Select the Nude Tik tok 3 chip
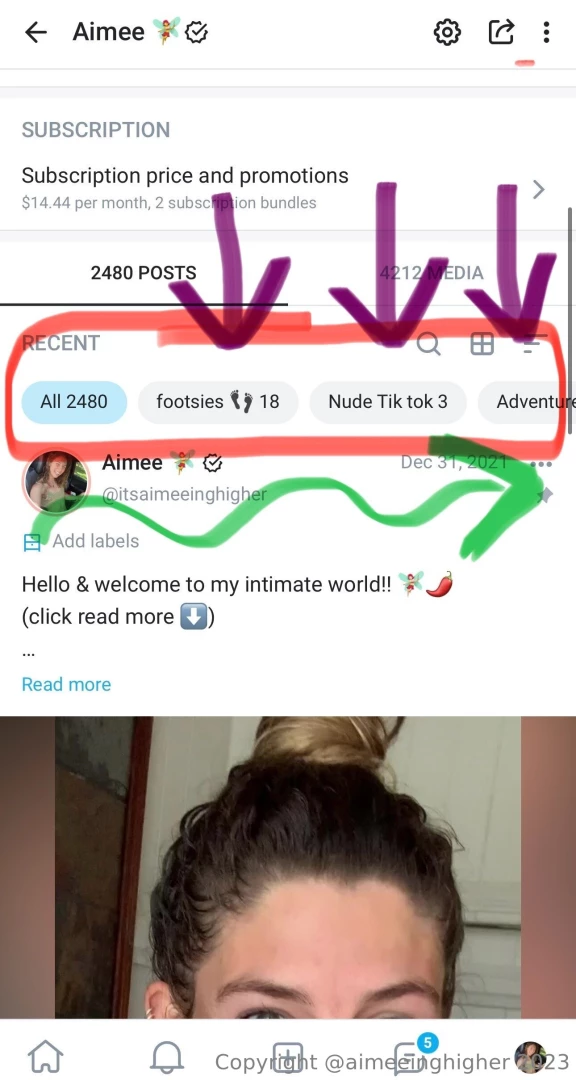The width and height of the screenshot is (576, 1080). pyautogui.click(x=388, y=402)
